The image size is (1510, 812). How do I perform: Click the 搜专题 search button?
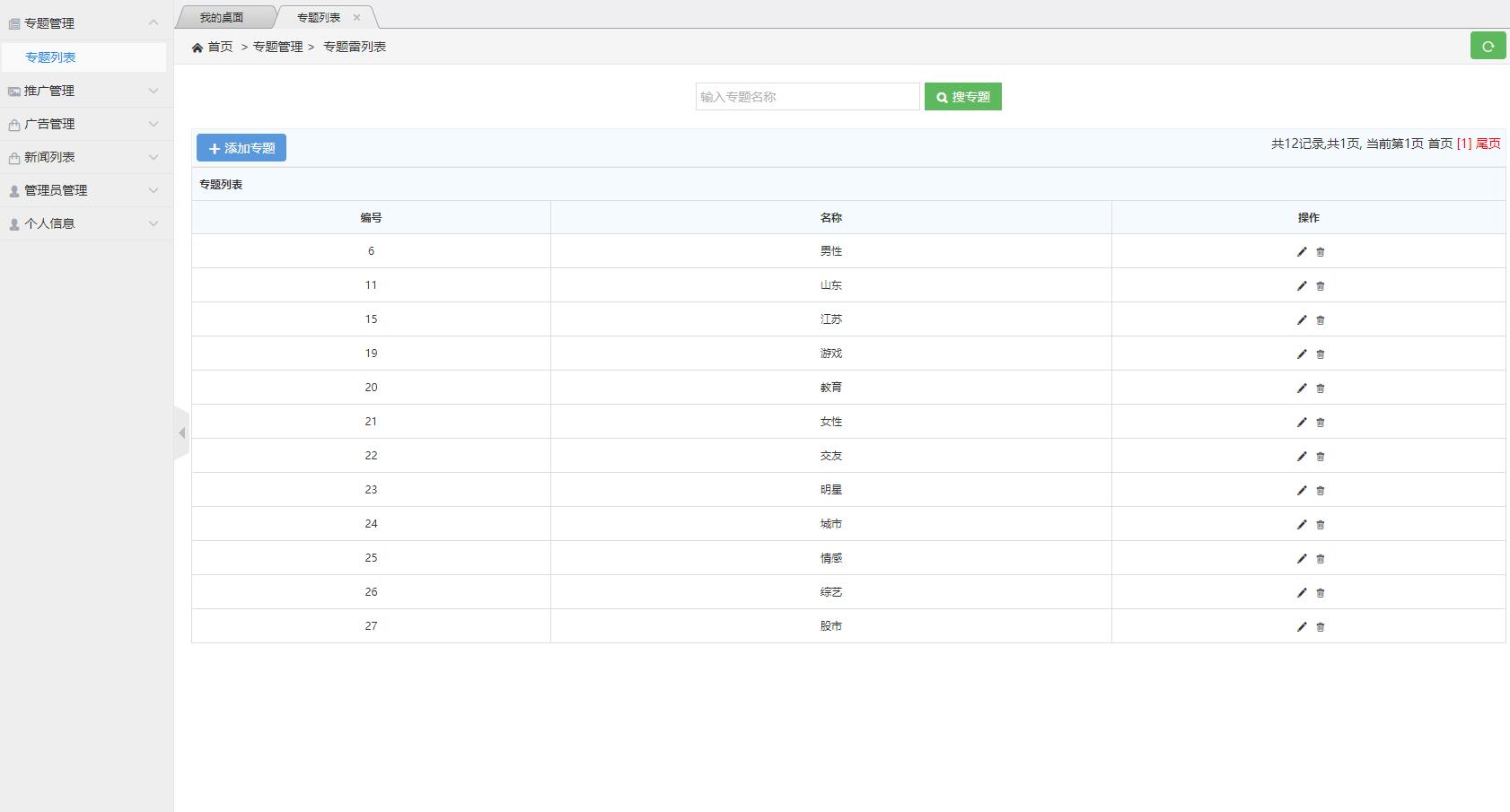pos(963,97)
